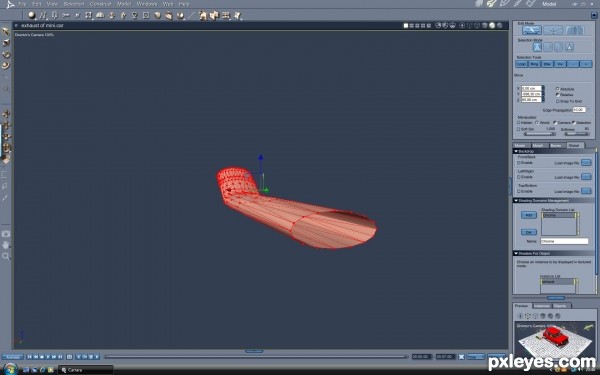
Task: Go to last frame in the animation controls
Action: pyautogui.click(x=60, y=357)
